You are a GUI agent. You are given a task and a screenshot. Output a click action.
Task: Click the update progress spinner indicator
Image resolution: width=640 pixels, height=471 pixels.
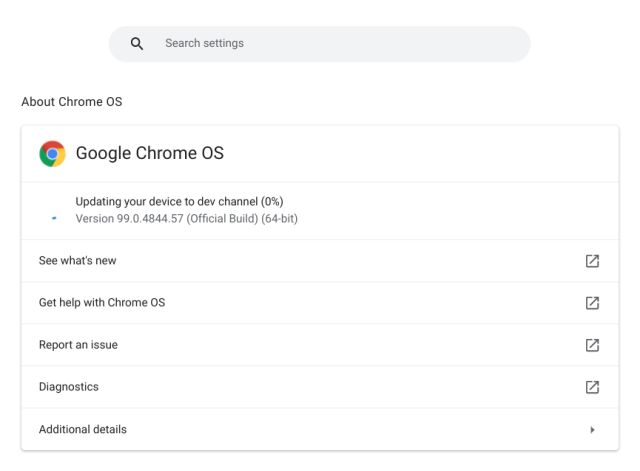click(x=54, y=218)
